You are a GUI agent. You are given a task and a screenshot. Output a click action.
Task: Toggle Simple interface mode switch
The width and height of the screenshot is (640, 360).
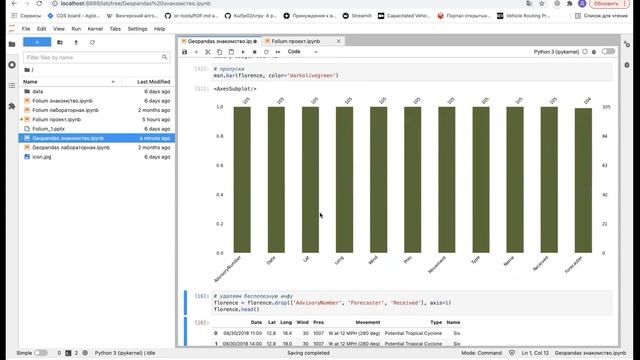[41, 353]
